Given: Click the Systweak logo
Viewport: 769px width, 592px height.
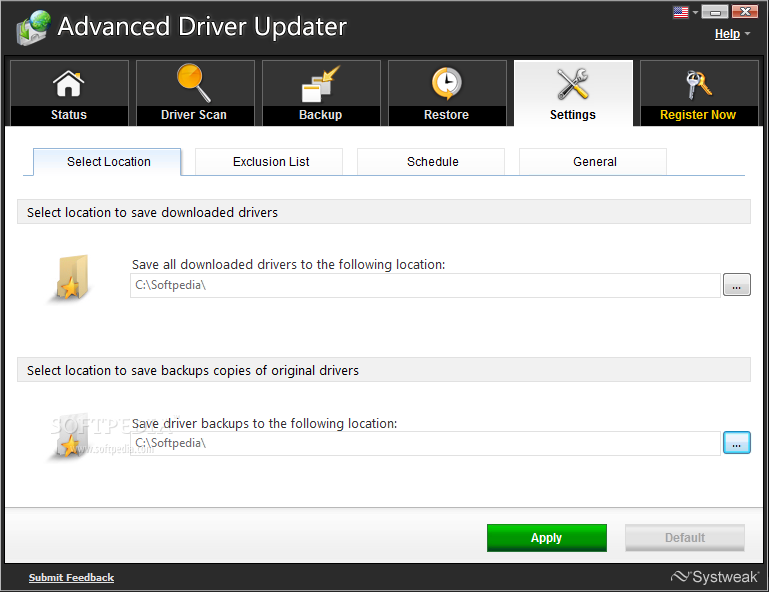Looking at the screenshot, I should [715, 577].
